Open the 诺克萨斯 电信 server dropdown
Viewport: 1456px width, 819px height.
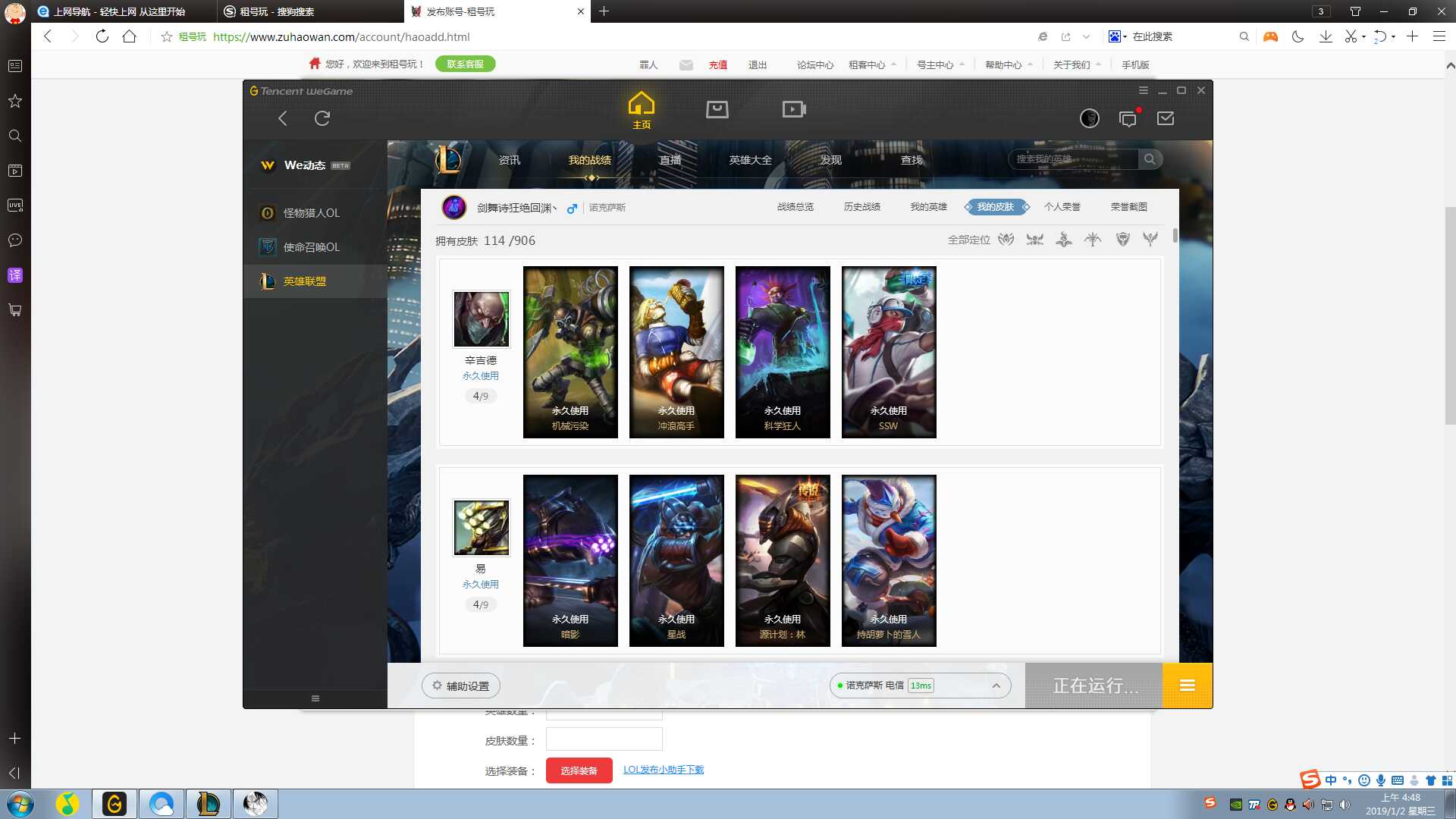click(x=921, y=686)
